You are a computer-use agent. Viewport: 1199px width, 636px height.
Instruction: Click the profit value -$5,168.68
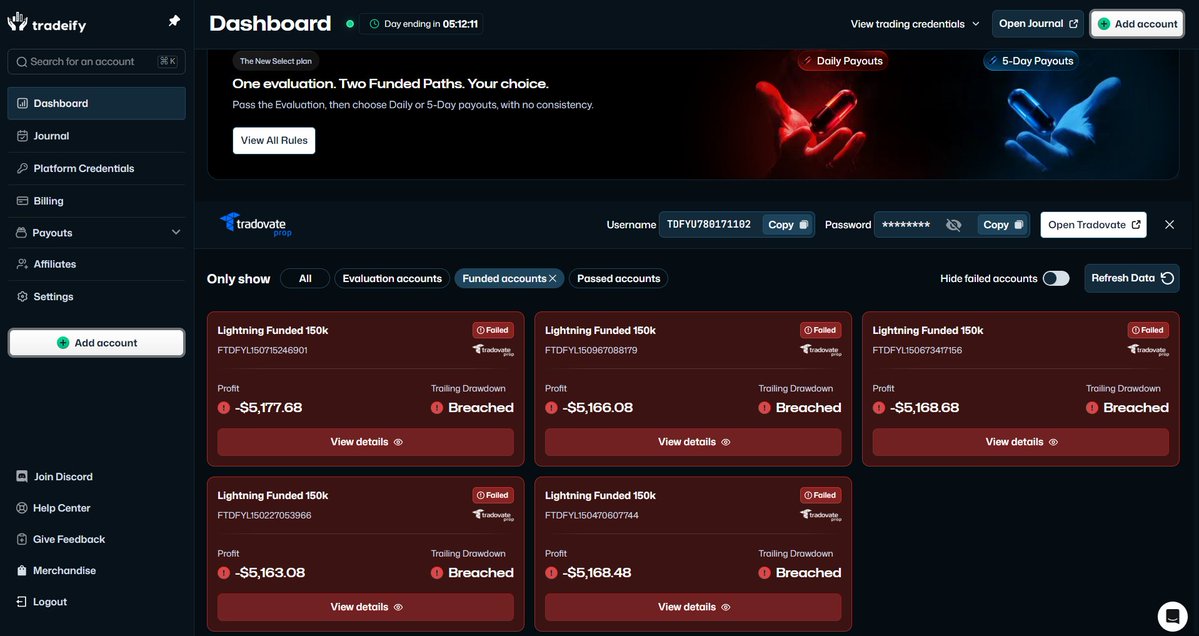(924, 407)
